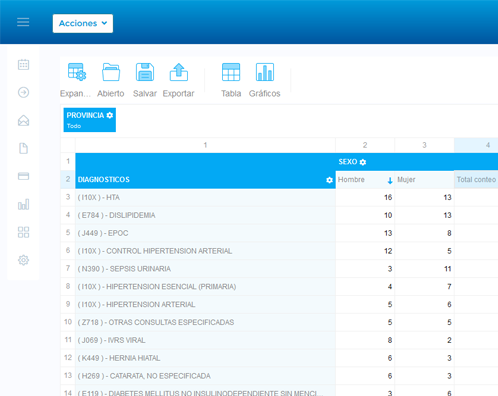The image size is (498, 396).
Task: Click the calendar icon in sidebar
Action: (23, 64)
